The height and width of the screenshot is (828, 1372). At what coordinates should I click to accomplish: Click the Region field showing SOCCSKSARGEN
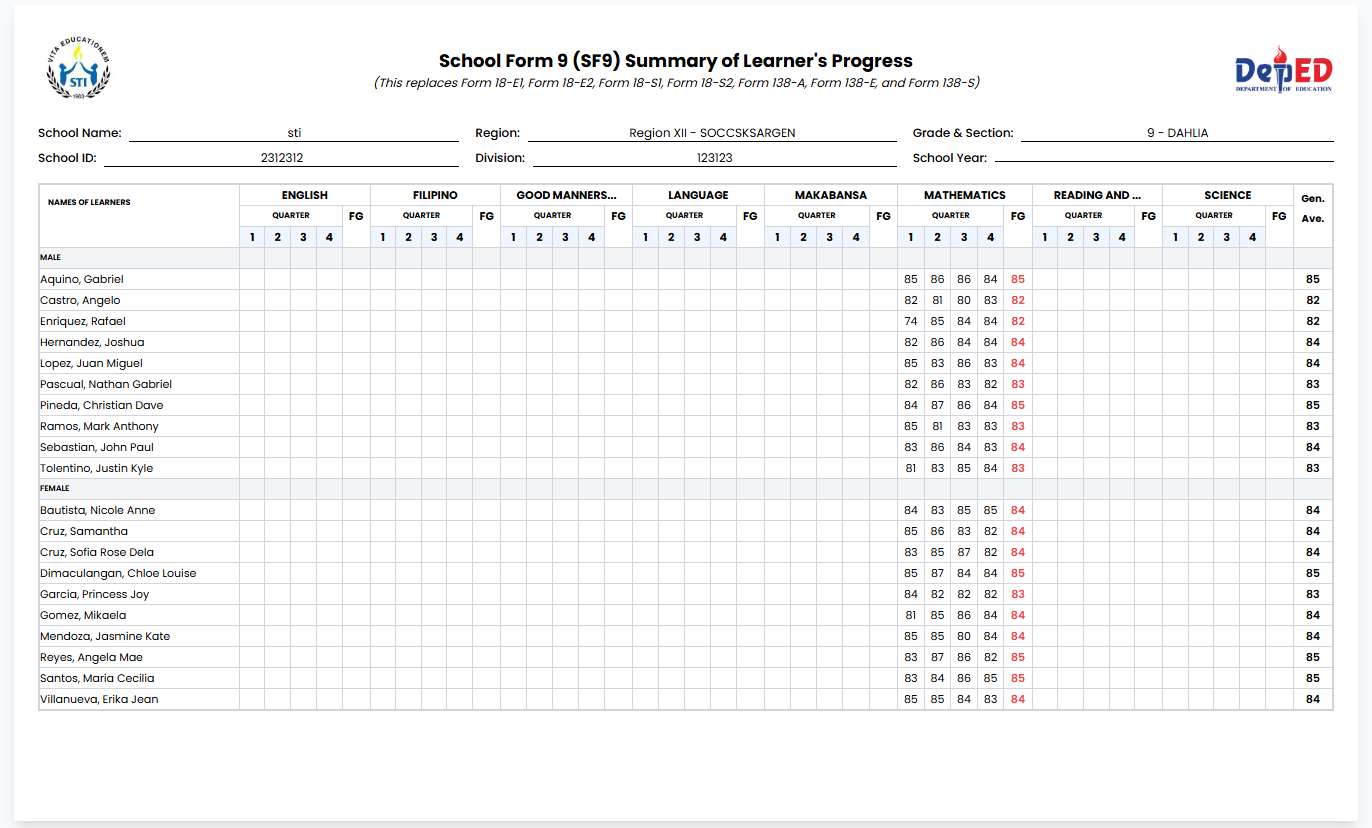[x=711, y=133]
